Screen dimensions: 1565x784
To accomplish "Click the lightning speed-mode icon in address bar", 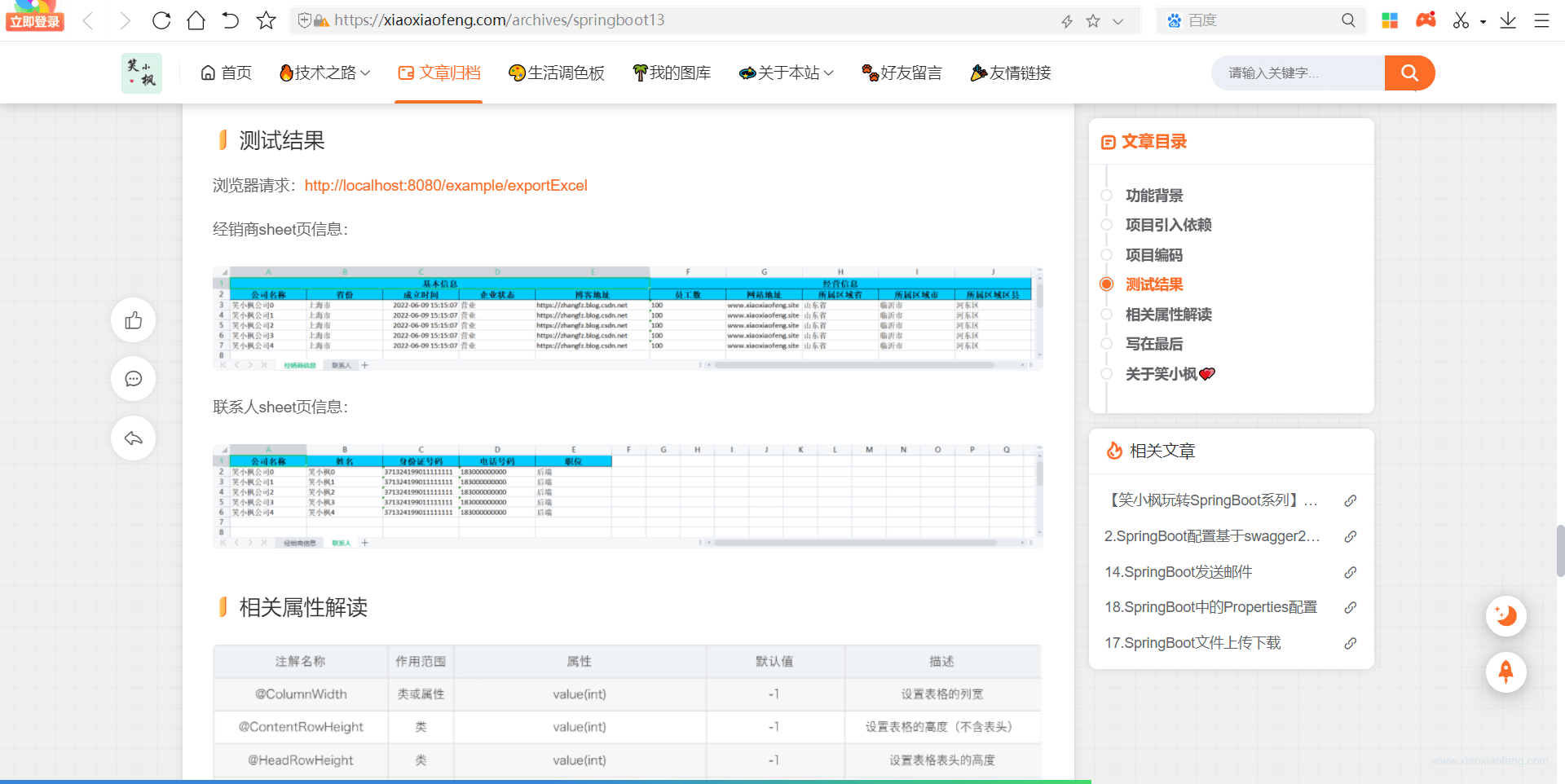I will [x=1067, y=21].
